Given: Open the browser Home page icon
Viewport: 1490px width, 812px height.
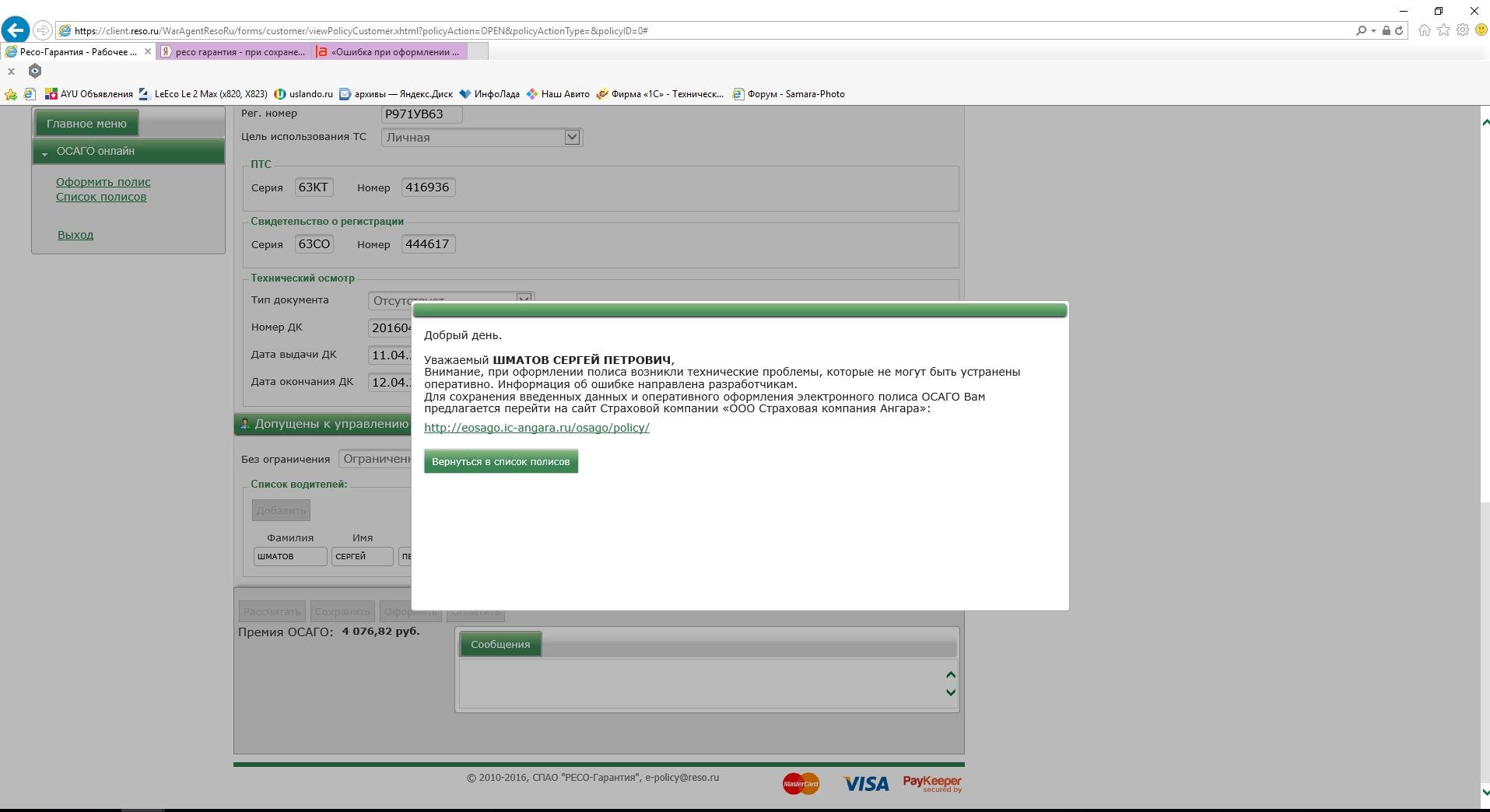Looking at the screenshot, I should click(1424, 30).
